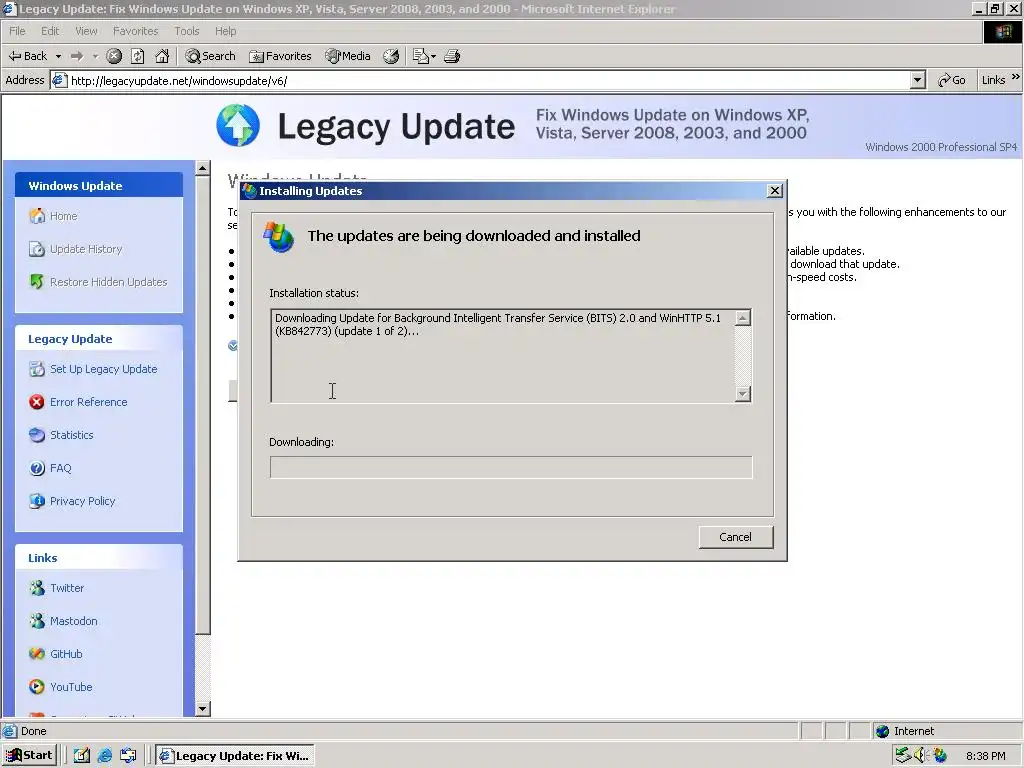
Task: Open the Set Up Legacy Update link
Action: (x=104, y=369)
